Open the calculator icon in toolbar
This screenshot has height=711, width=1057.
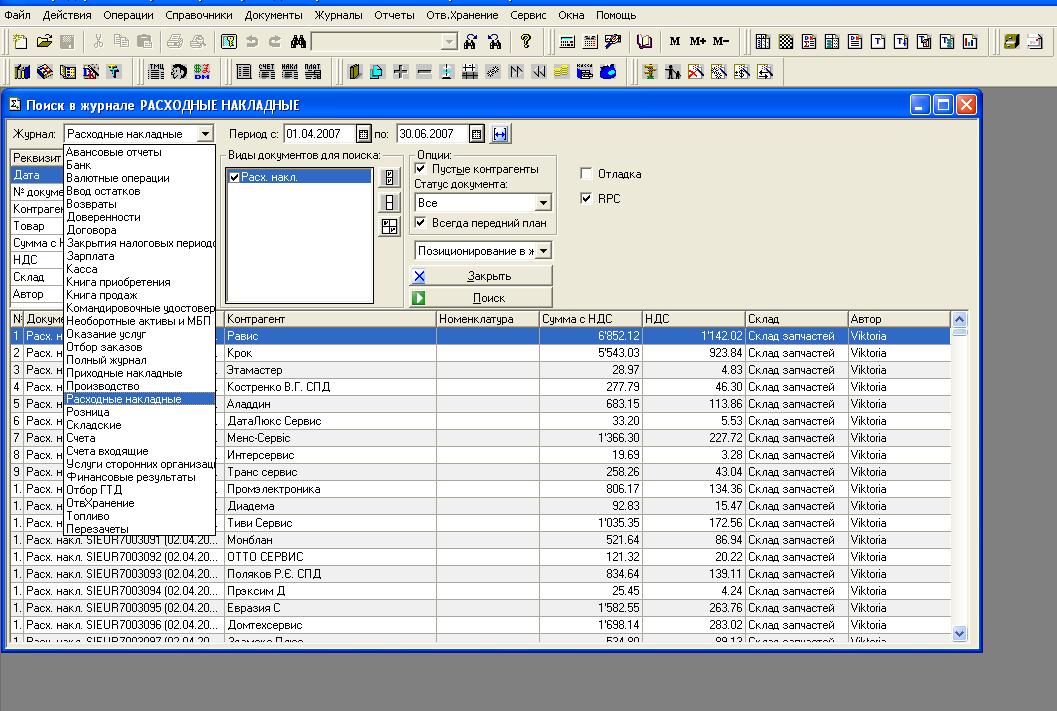pyautogui.click(x=568, y=42)
